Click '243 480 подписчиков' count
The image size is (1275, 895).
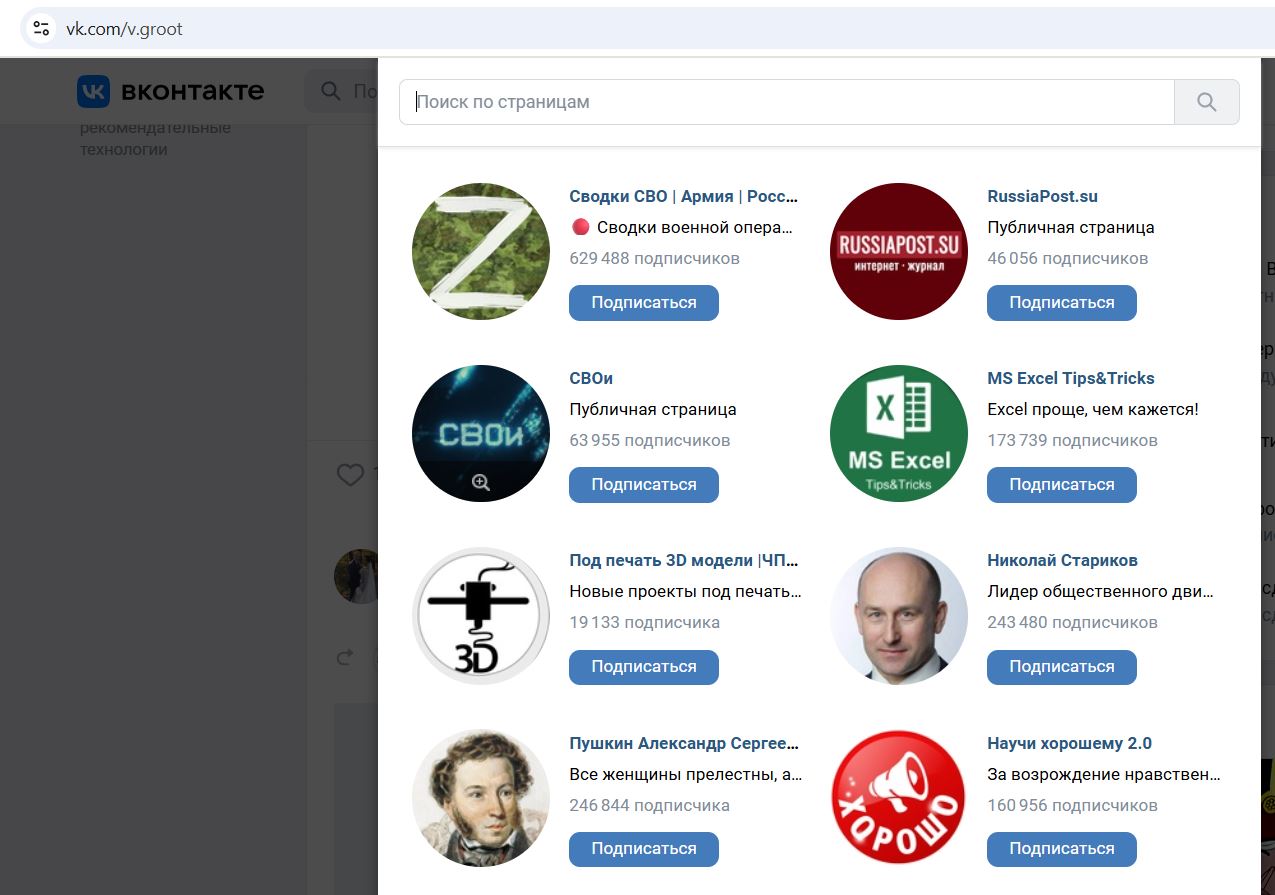pos(1072,622)
